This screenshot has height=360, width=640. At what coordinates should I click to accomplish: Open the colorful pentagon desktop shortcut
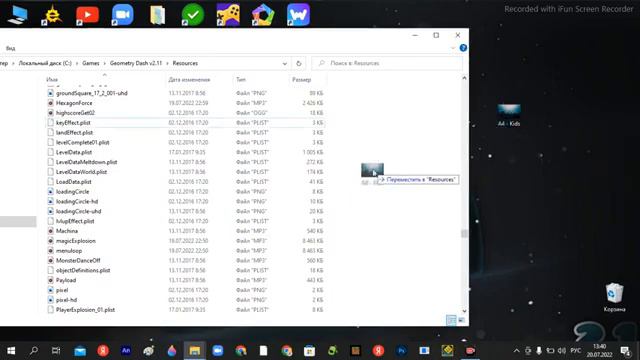point(263,15)
